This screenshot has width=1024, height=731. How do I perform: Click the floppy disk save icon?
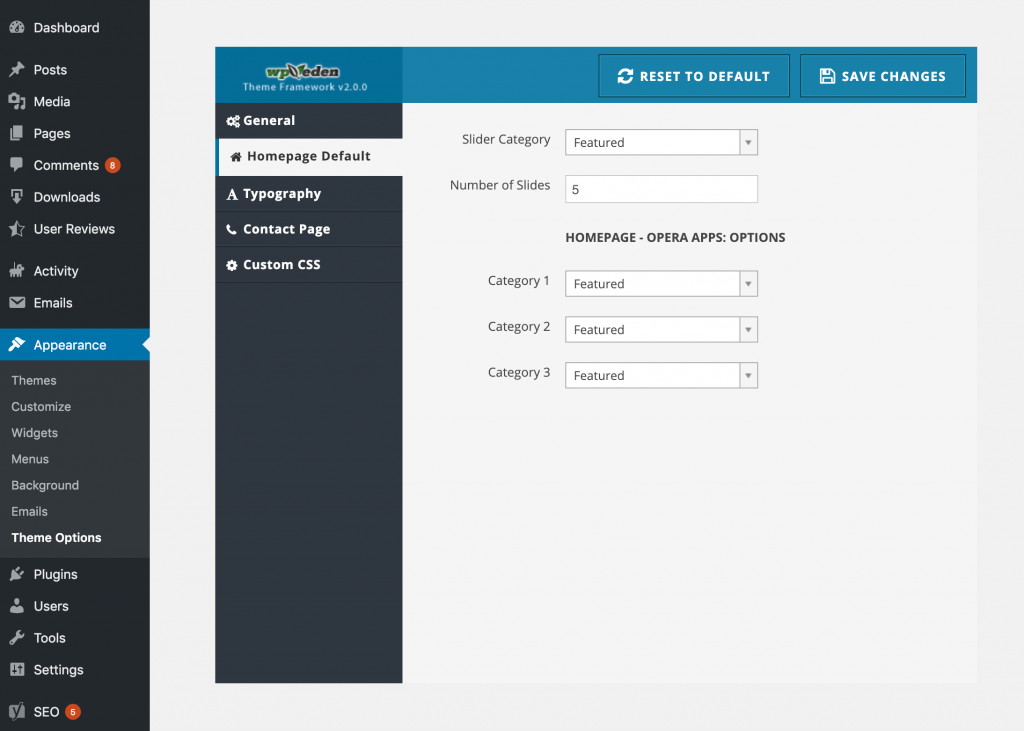tap(827, 76)
